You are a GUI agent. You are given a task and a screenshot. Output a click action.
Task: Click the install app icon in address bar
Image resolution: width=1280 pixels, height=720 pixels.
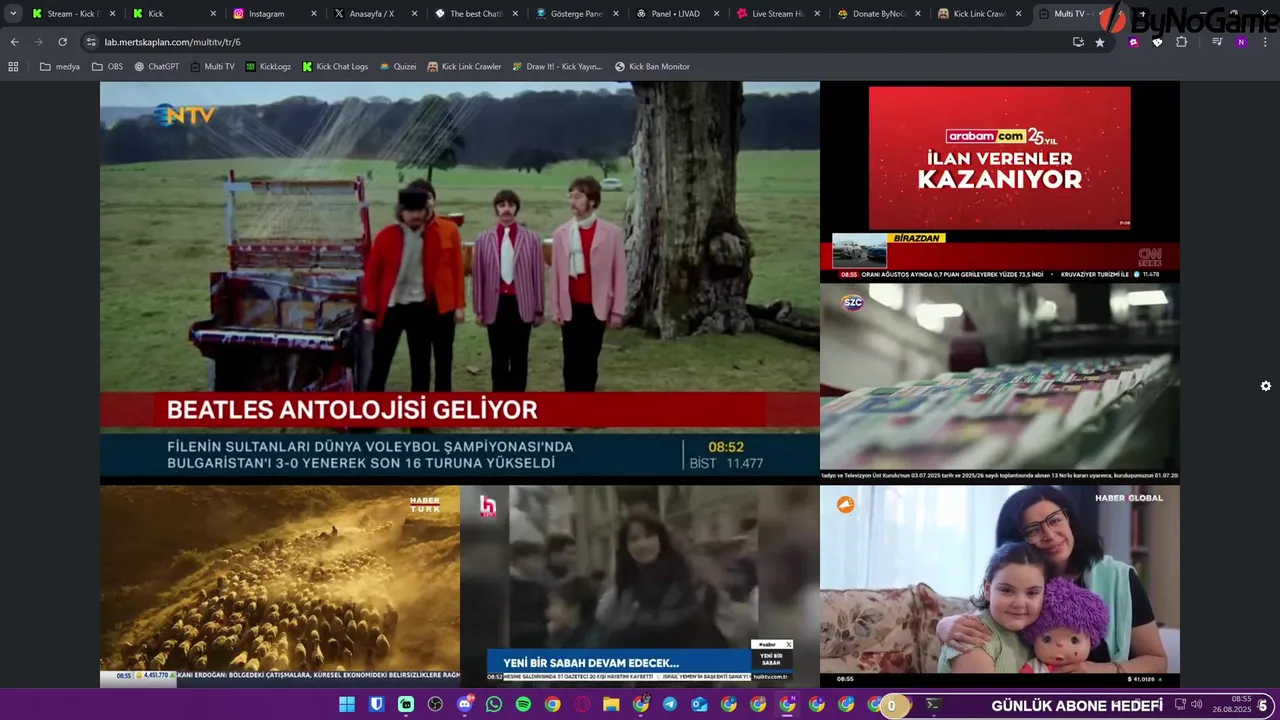(1078, 42)
